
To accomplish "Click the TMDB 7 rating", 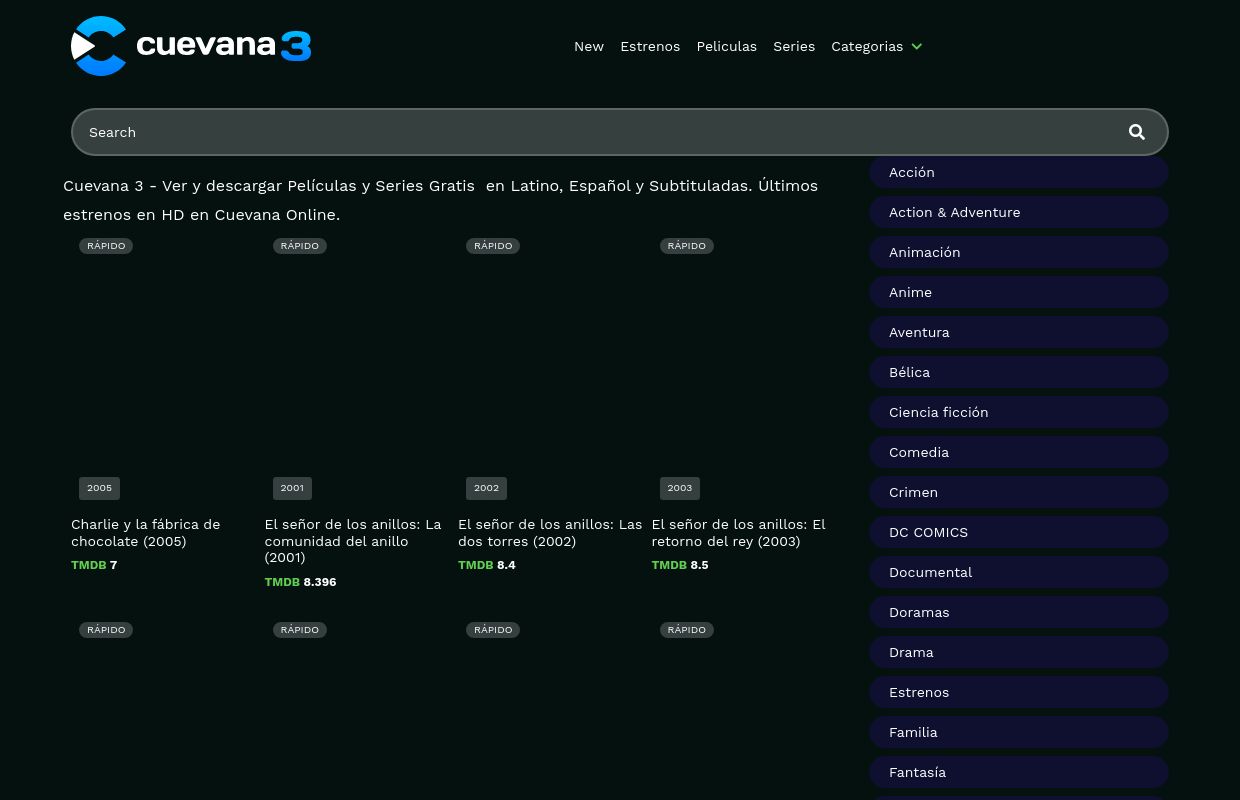I will [94, 565].
